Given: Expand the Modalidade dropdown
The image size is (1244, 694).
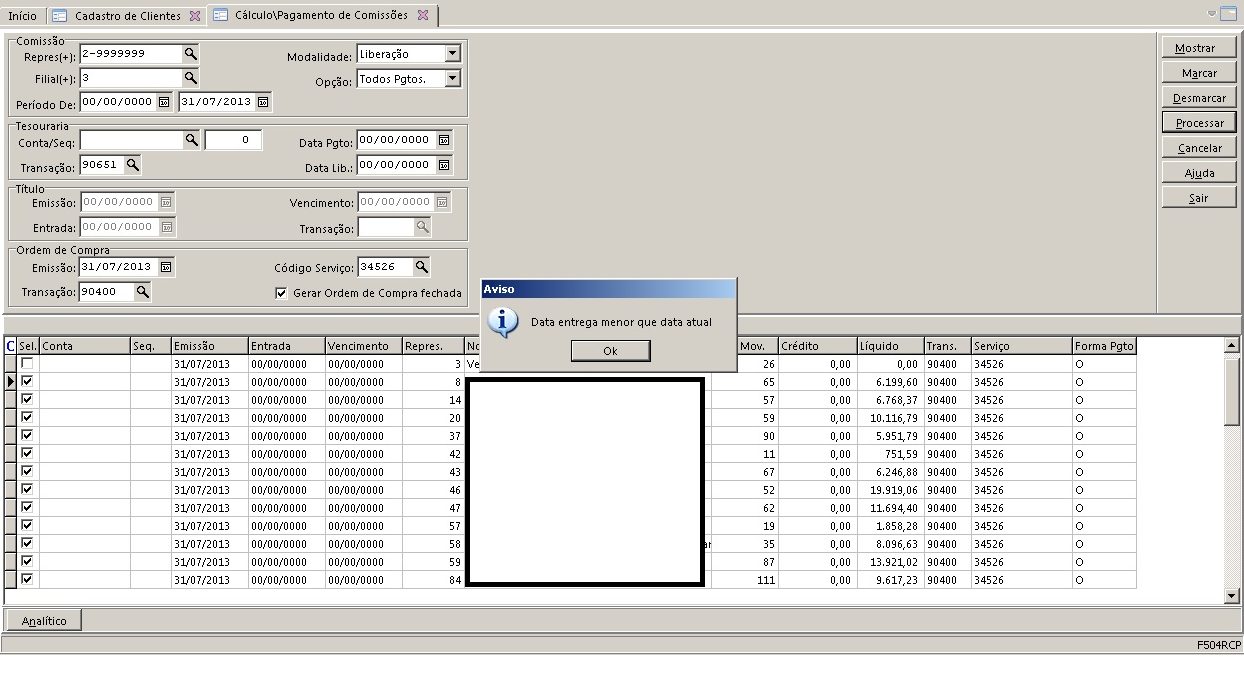Looking at the screenshot, I should pyautogui.click(x=452, y=54).
